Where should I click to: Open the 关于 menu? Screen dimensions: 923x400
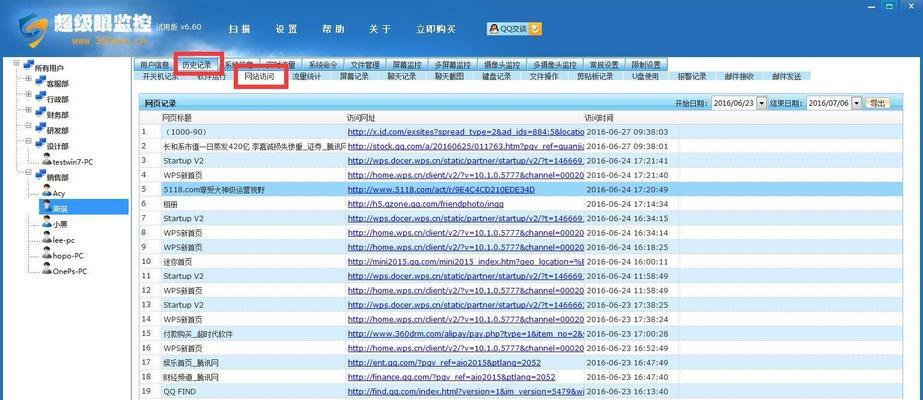tap(380, 29)
